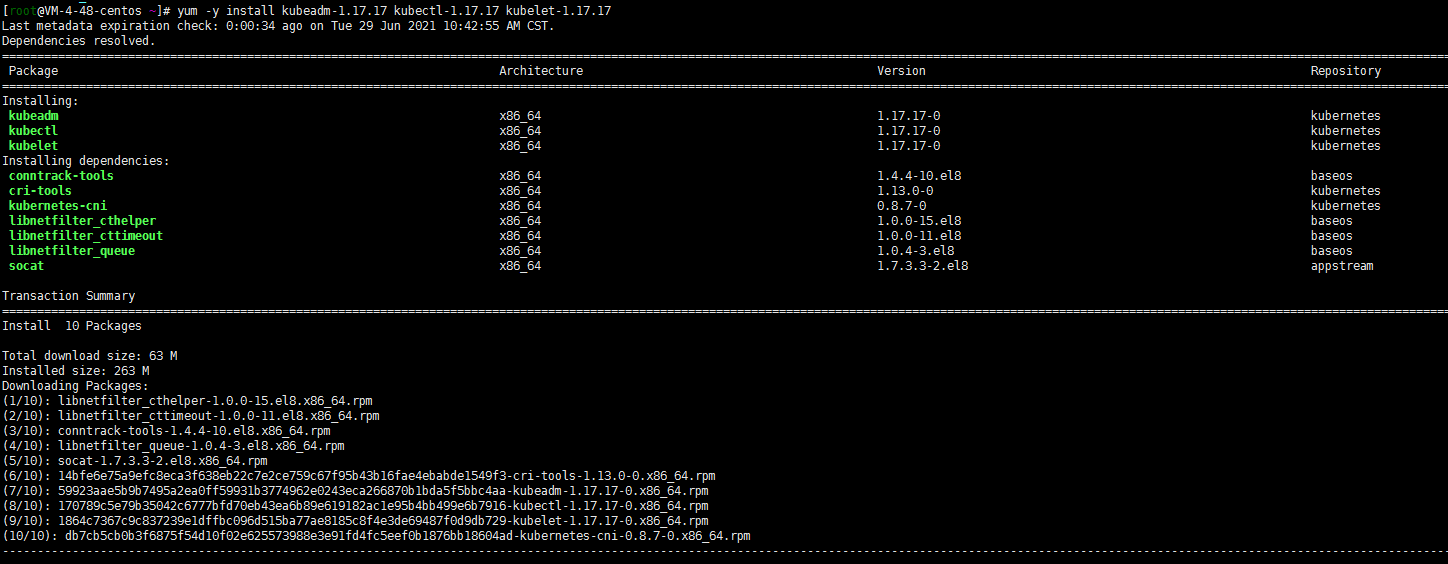Click download line (4/10) libnetfilter_queue rpm
1448x564 pixels.
[173, 446]
